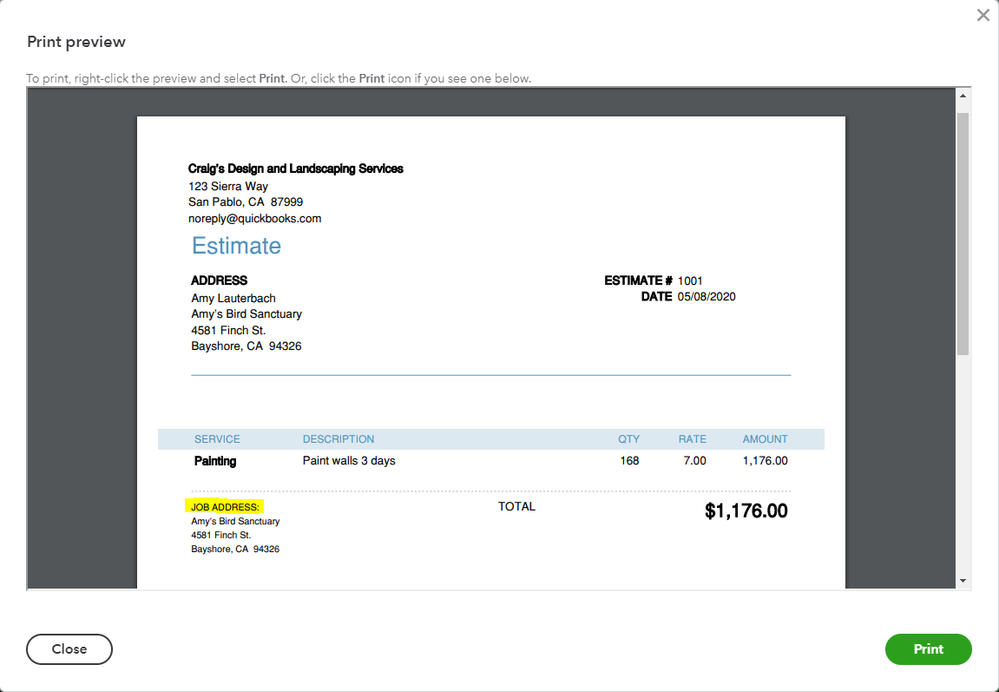
Task: Click the DATE label
Action: coord(657,296)
